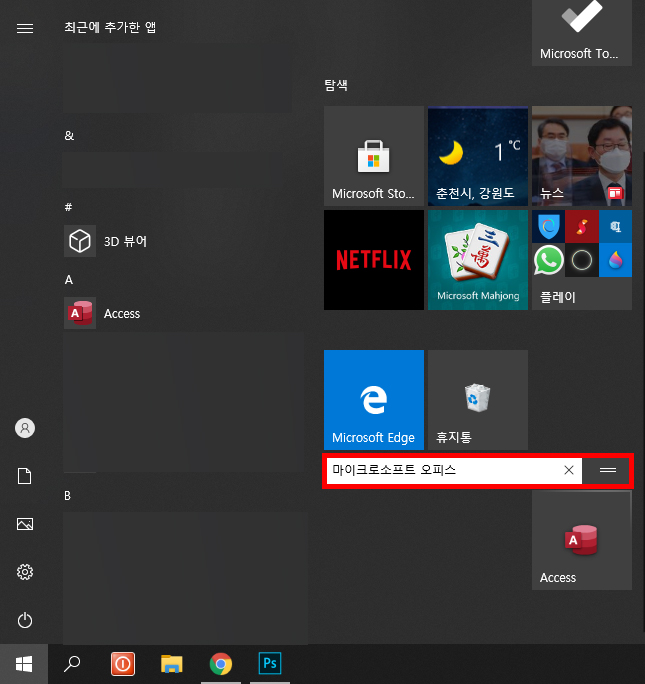The width and height of the screenshot is (645, 684).
Task: Click the A letter section header
Action: 69,280
